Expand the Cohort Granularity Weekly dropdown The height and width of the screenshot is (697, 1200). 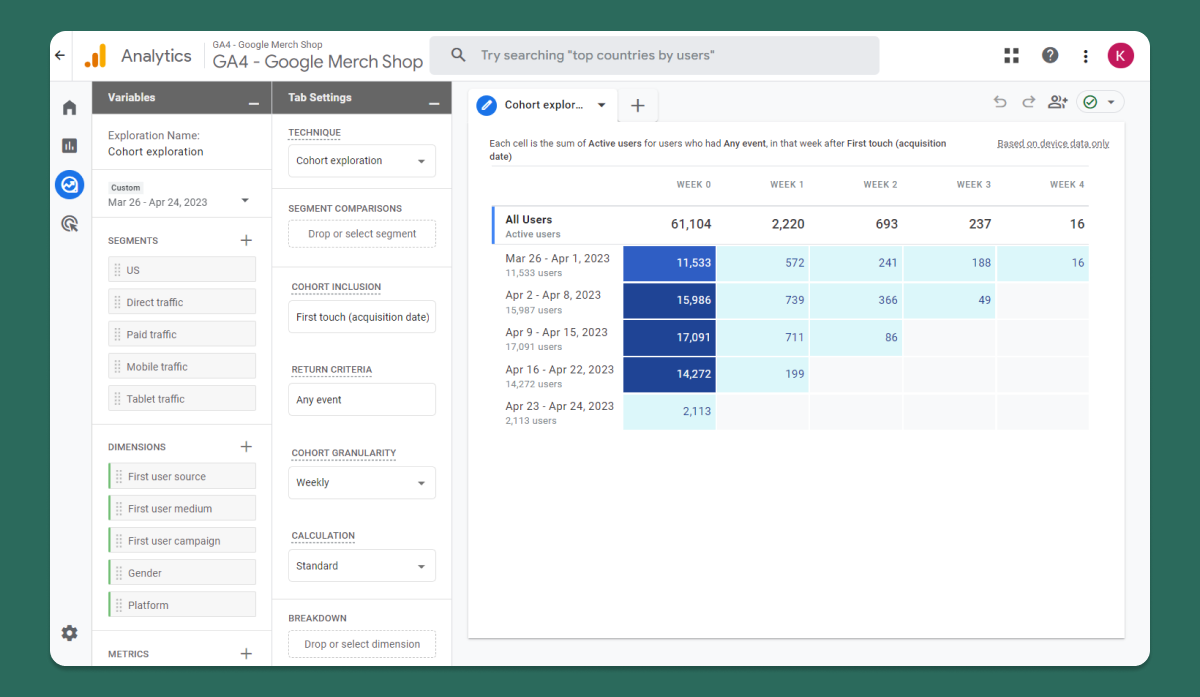[x=362, y=482]
